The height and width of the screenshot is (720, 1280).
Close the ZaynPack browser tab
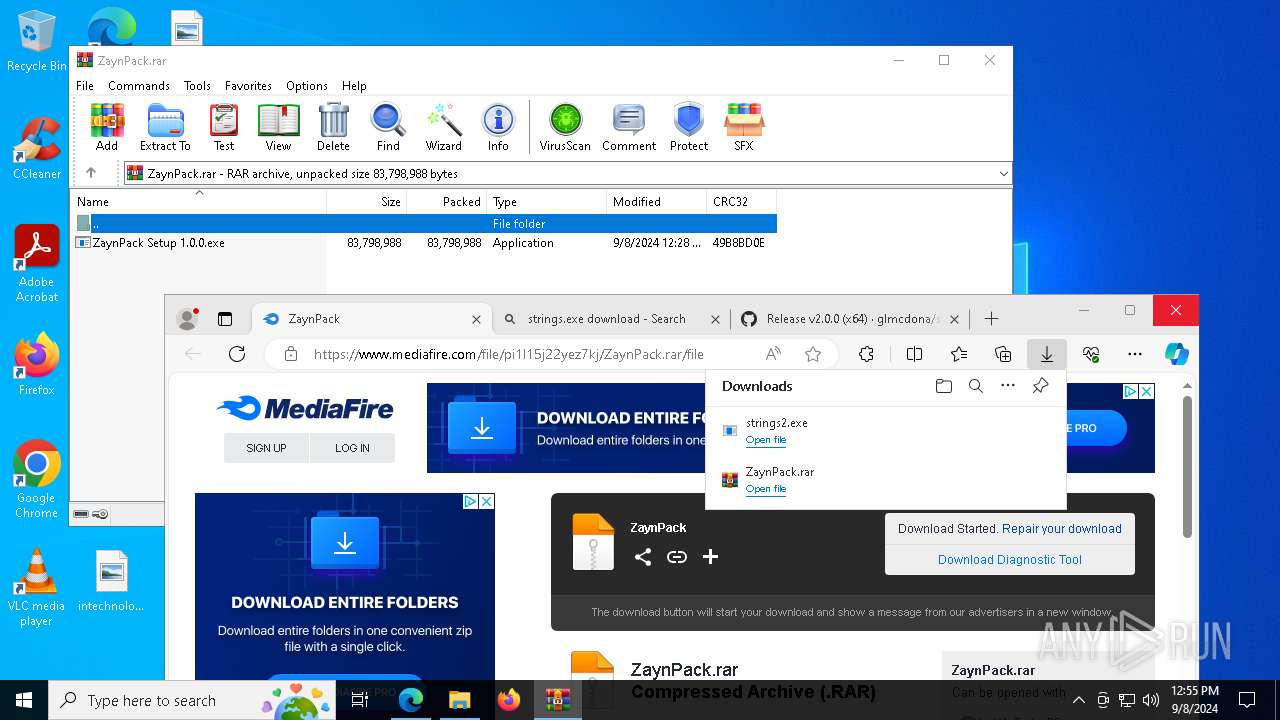click(x=477, y=319)
